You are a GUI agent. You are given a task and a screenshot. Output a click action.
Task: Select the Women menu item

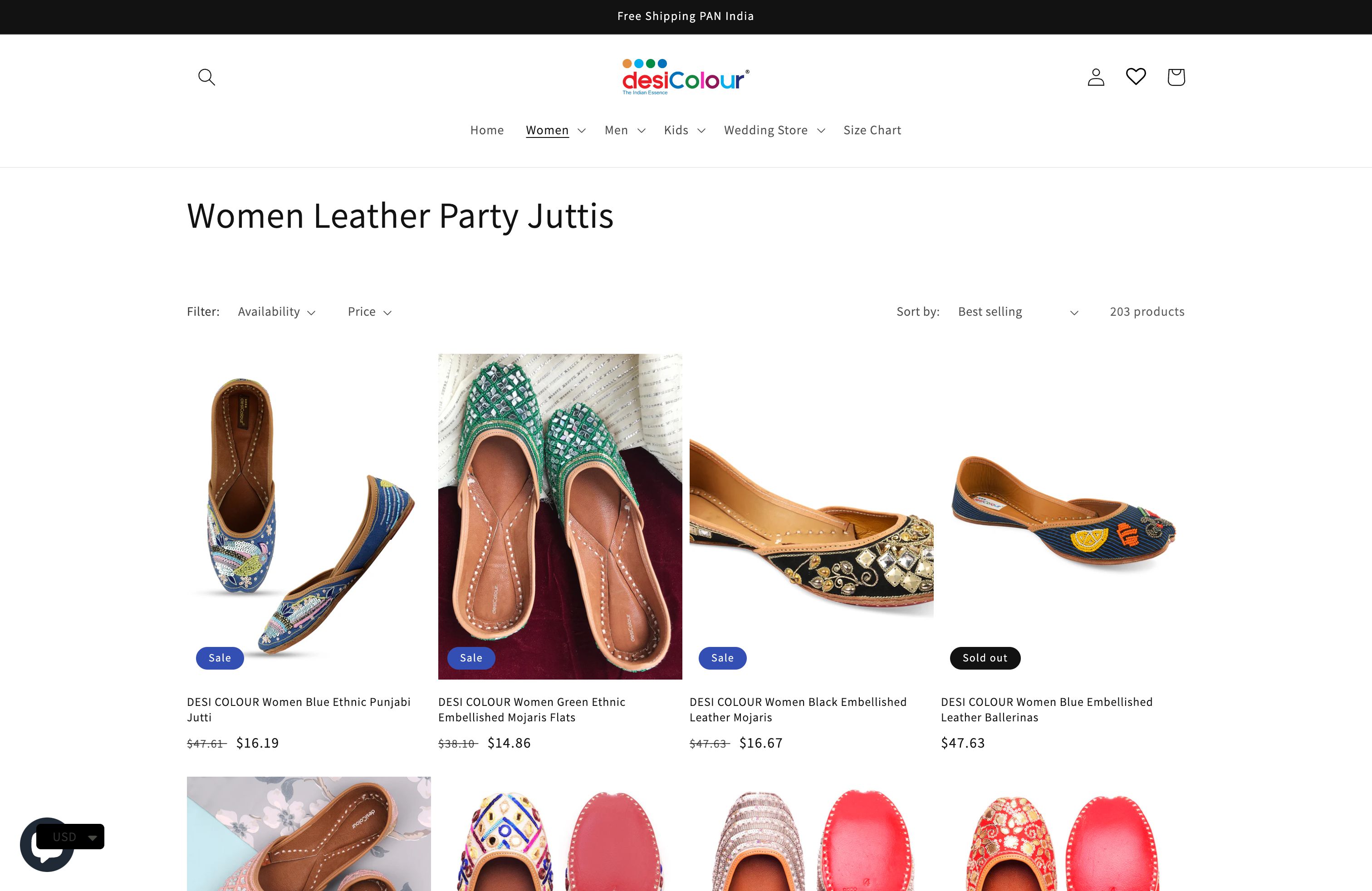547,130
